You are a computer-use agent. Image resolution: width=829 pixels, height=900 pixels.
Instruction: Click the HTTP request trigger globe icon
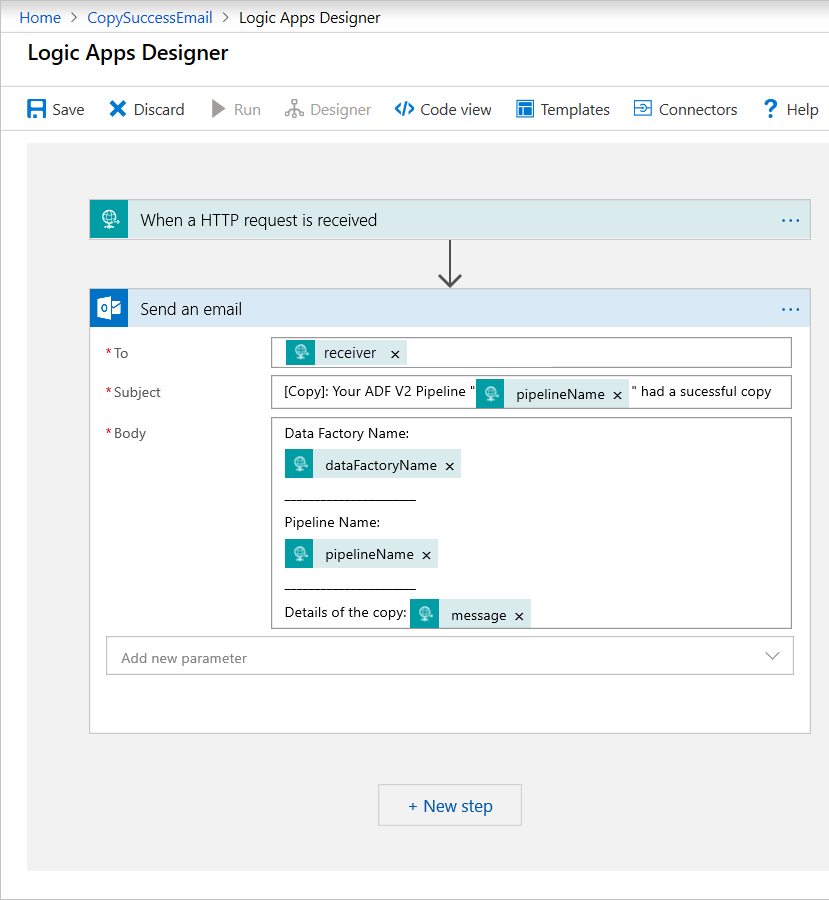(108, 219)
